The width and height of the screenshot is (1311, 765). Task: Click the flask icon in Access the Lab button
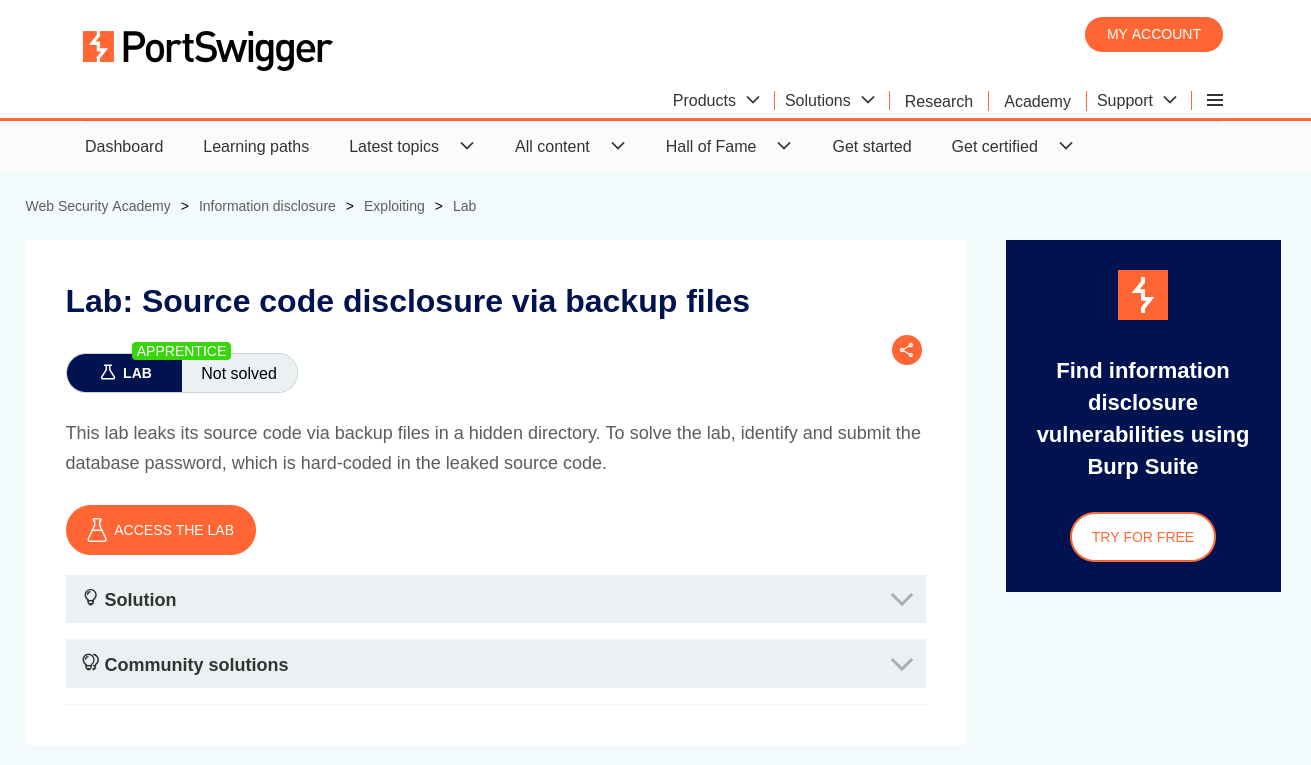pos(96,530)
